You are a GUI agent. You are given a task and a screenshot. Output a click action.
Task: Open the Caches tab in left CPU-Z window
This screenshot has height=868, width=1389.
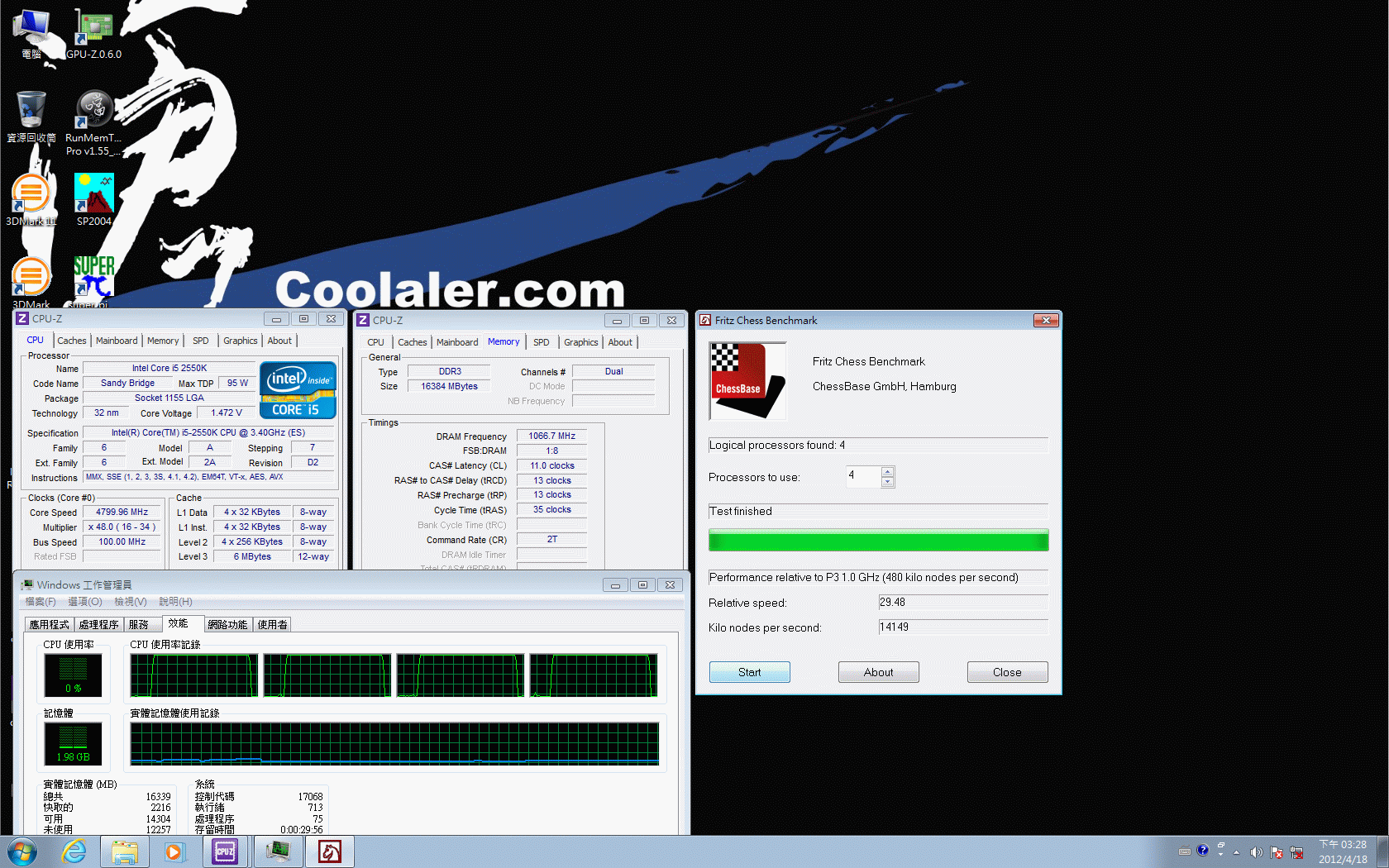click(72, 341)
